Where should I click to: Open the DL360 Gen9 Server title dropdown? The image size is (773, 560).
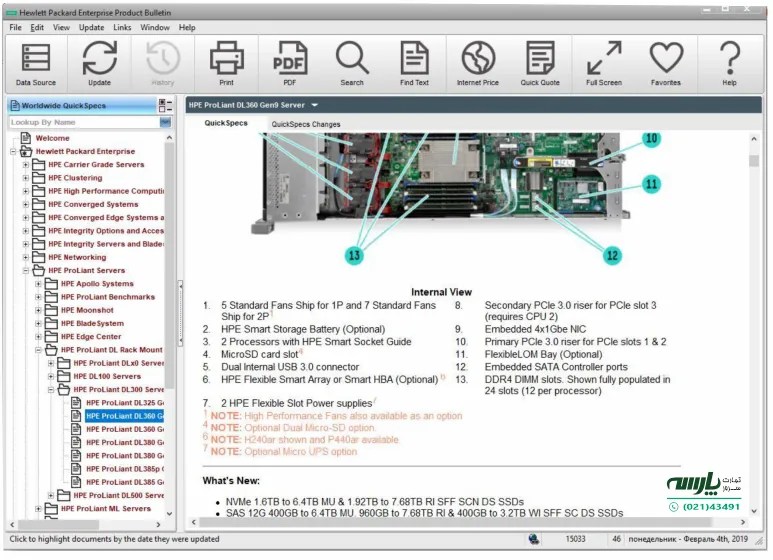(x=315, y=105)
